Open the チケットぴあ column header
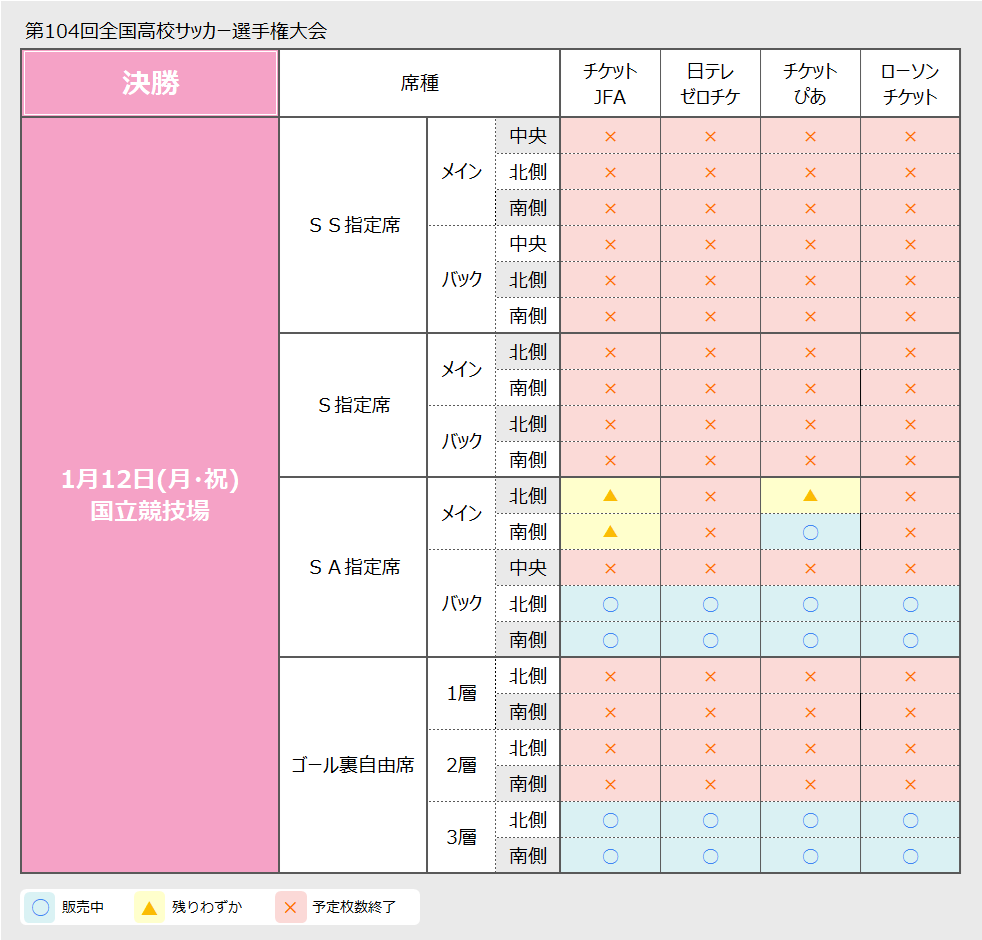Screen dimensions: 982x940 [x=810, y=83]
